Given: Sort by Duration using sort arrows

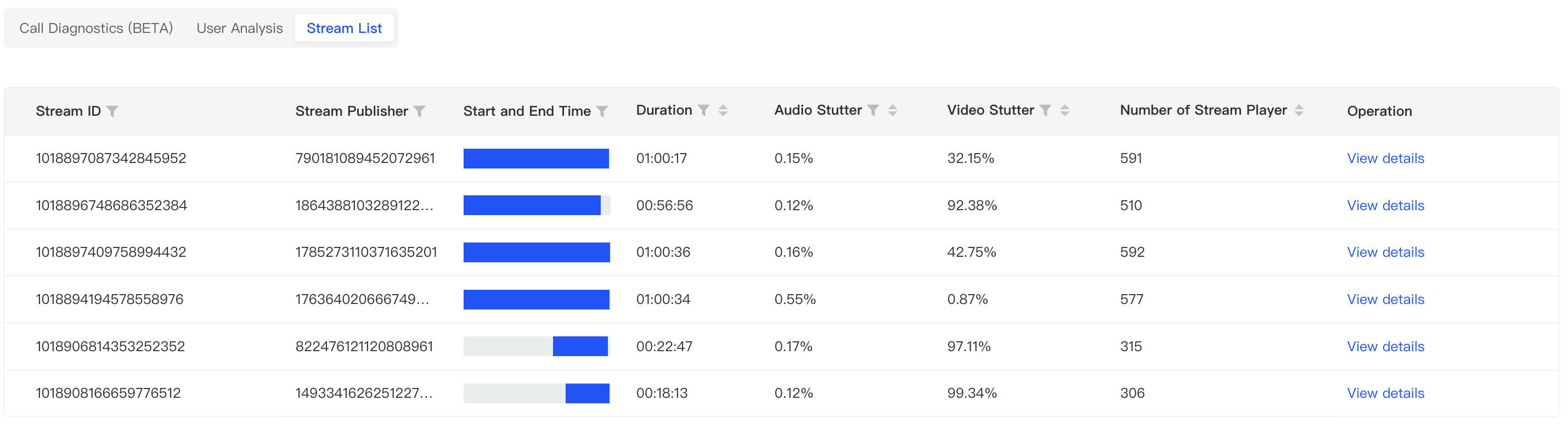Looking at the screenshot, I should 723,110.
